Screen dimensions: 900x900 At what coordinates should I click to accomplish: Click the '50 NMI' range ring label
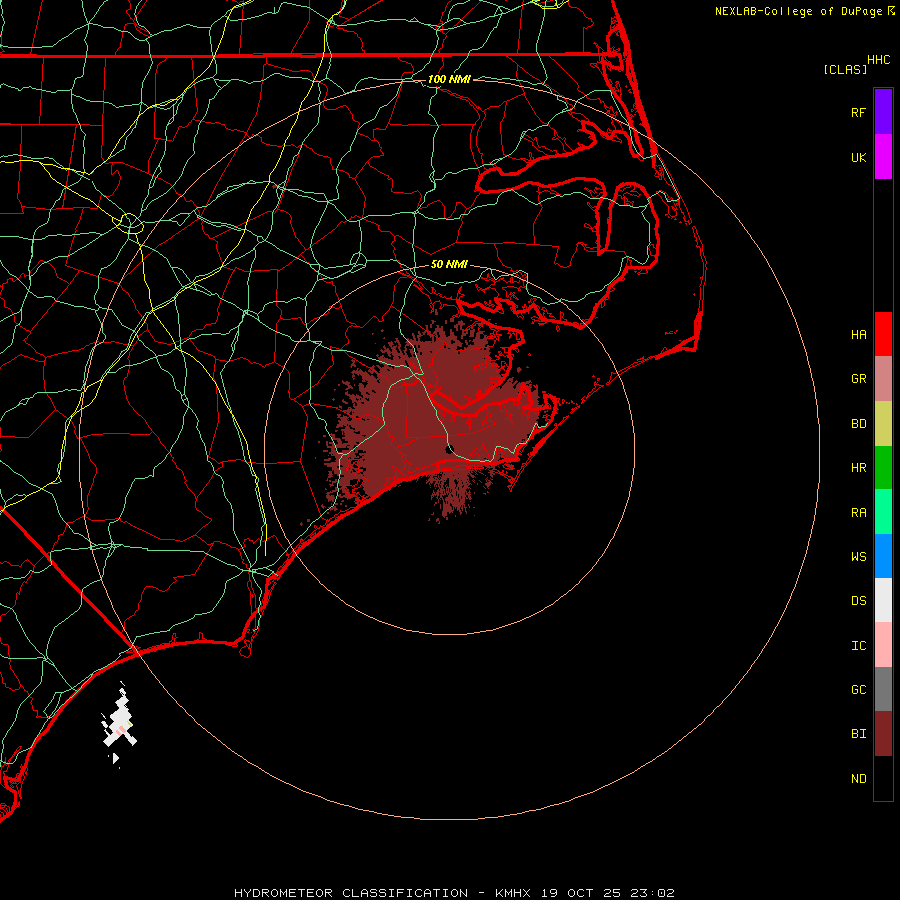(449, 264)
